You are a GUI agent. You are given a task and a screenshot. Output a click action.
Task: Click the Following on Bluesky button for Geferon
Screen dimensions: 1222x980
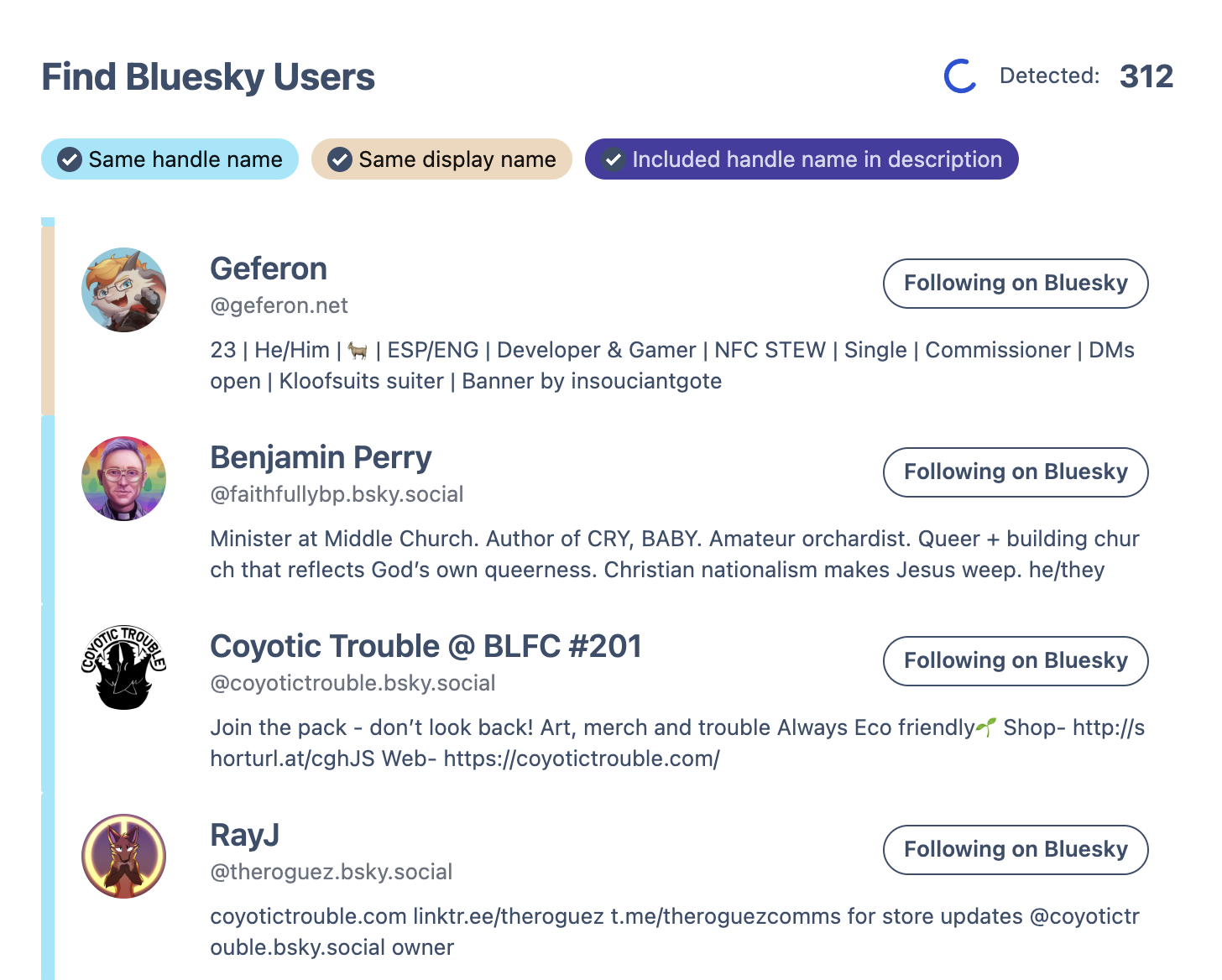tap(1016, 284)
